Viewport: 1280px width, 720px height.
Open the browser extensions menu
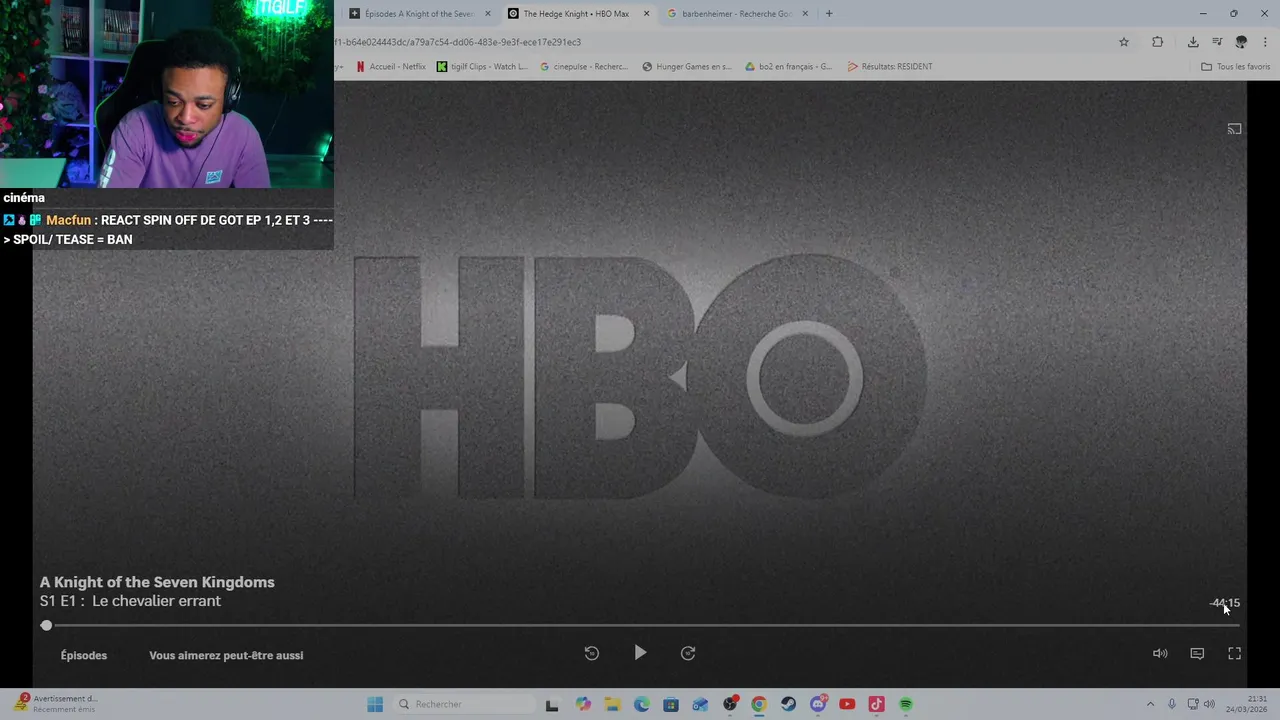1157,42
